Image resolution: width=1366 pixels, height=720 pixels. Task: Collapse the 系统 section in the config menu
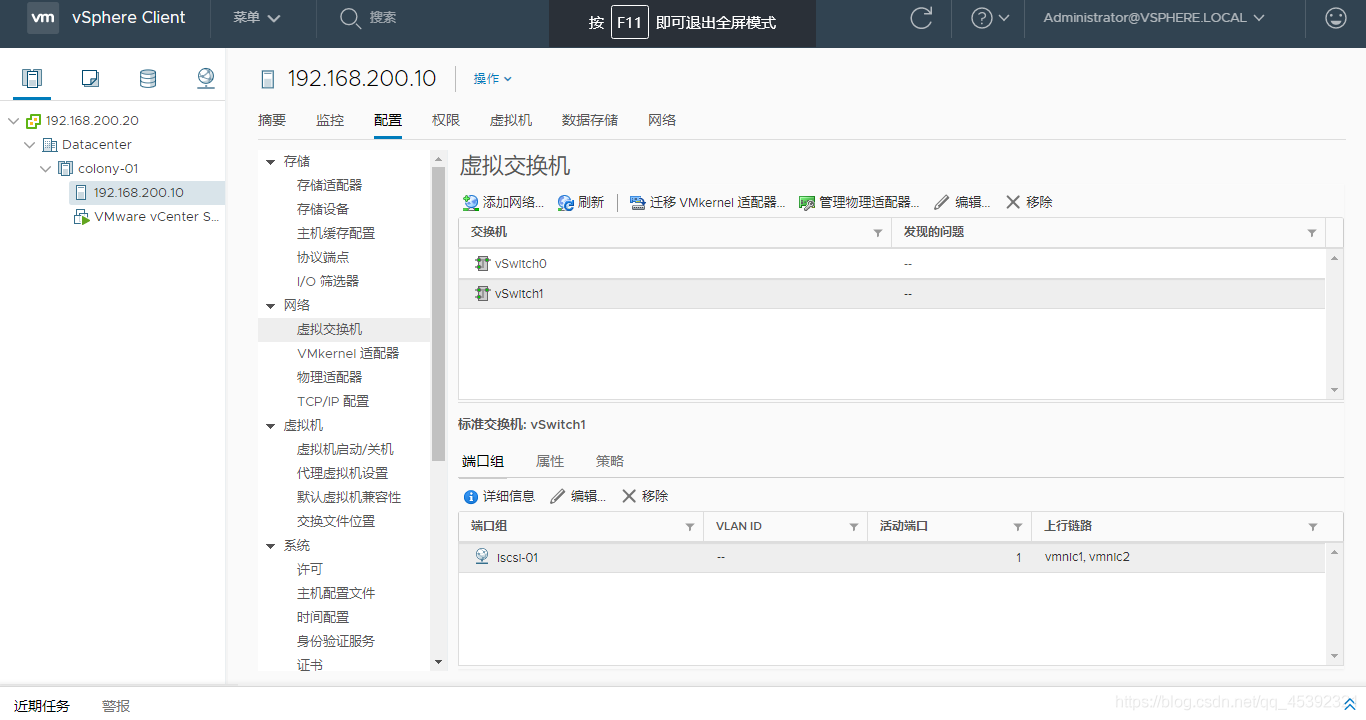pos(270,546)
